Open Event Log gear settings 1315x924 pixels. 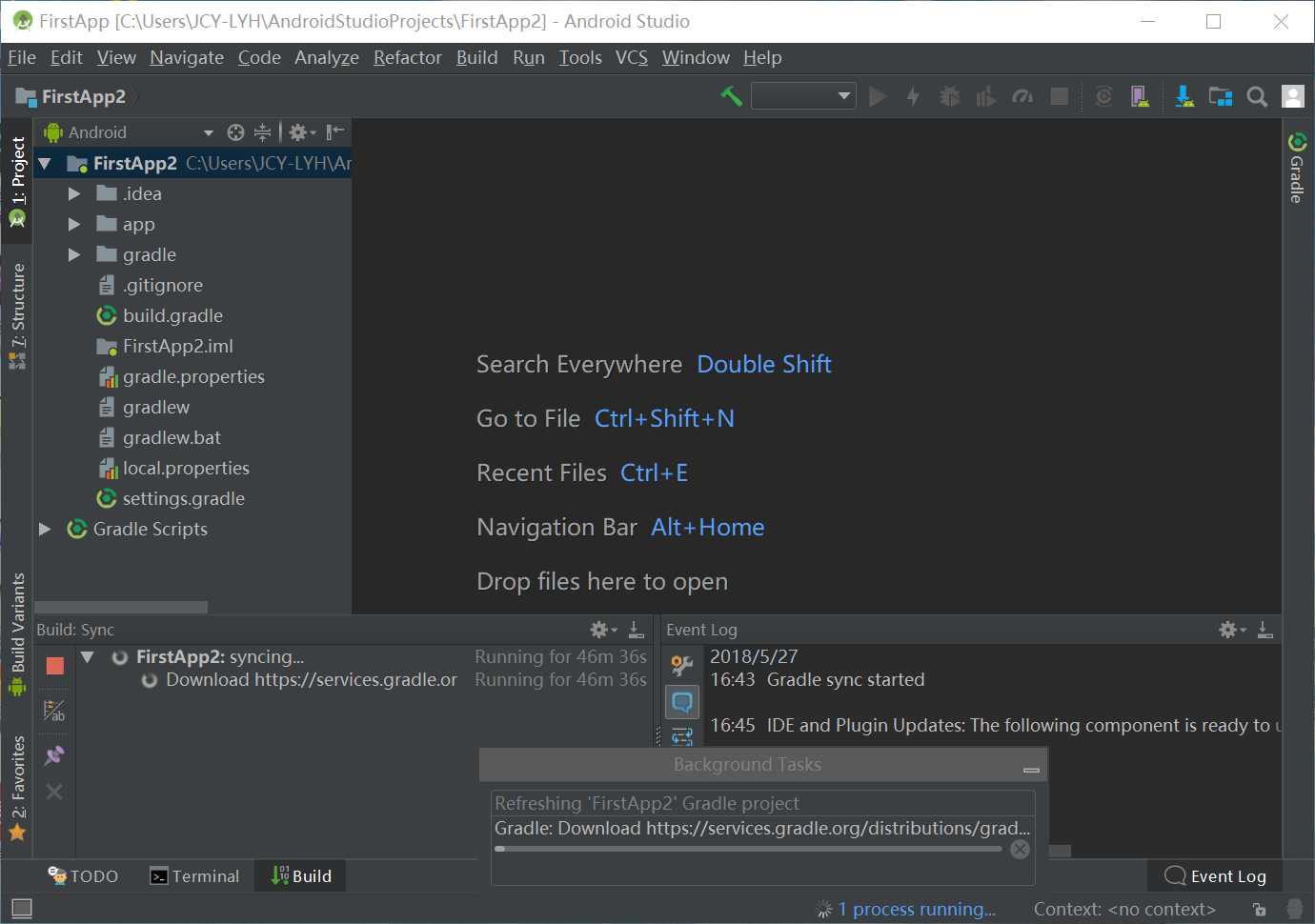click(1232, 630)
